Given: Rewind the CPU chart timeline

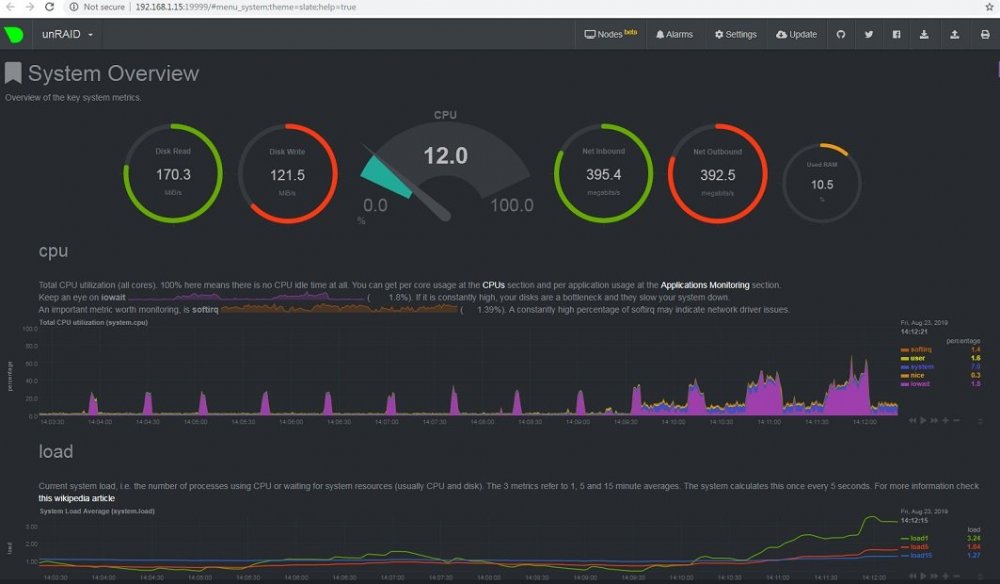Looking at the screenshot, I should [x=912, y=420].
